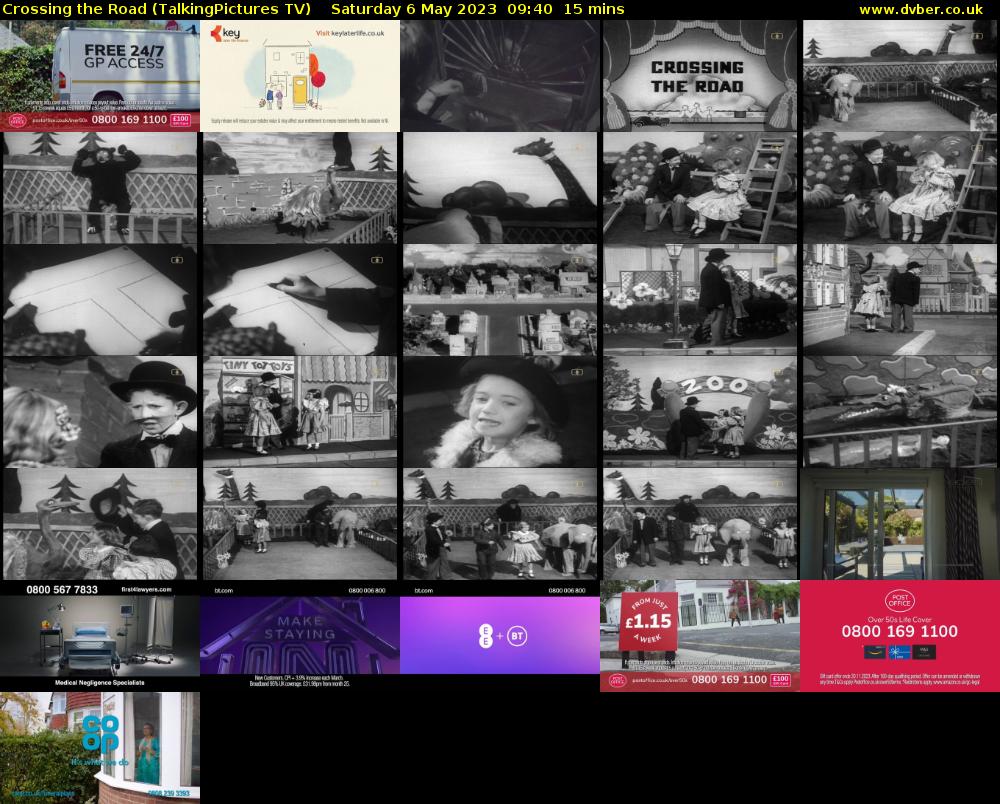Open the red Post Office Over 50s advert
The width and height of the screenshot is (1000, 804).
900,636
